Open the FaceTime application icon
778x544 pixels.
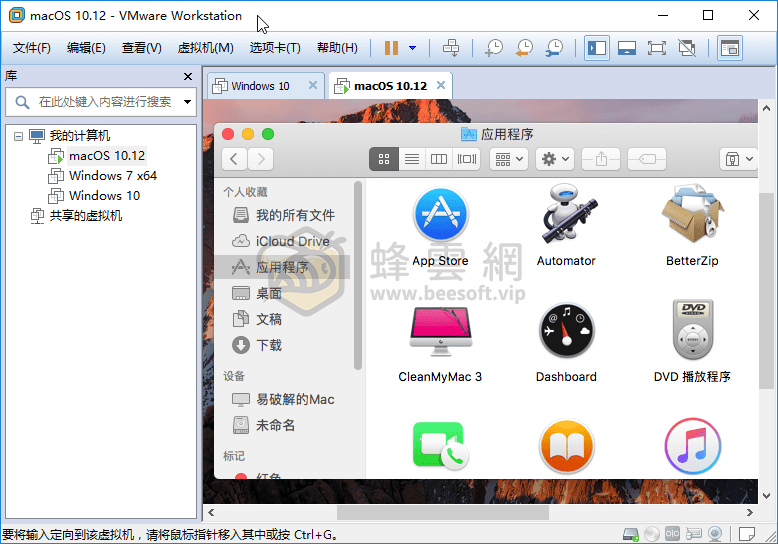(440, 446)
